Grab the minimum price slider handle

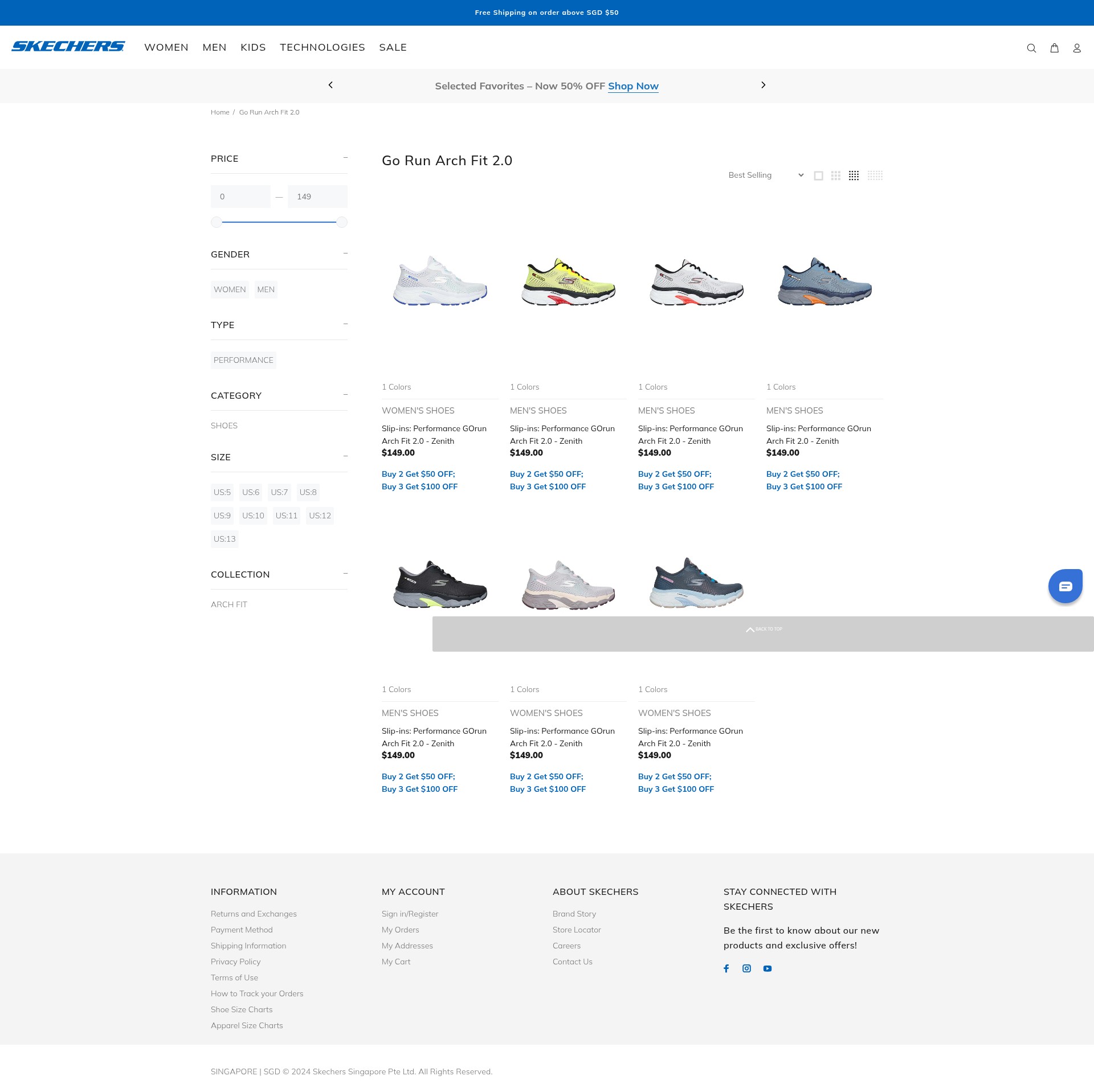tap(217, 222)
